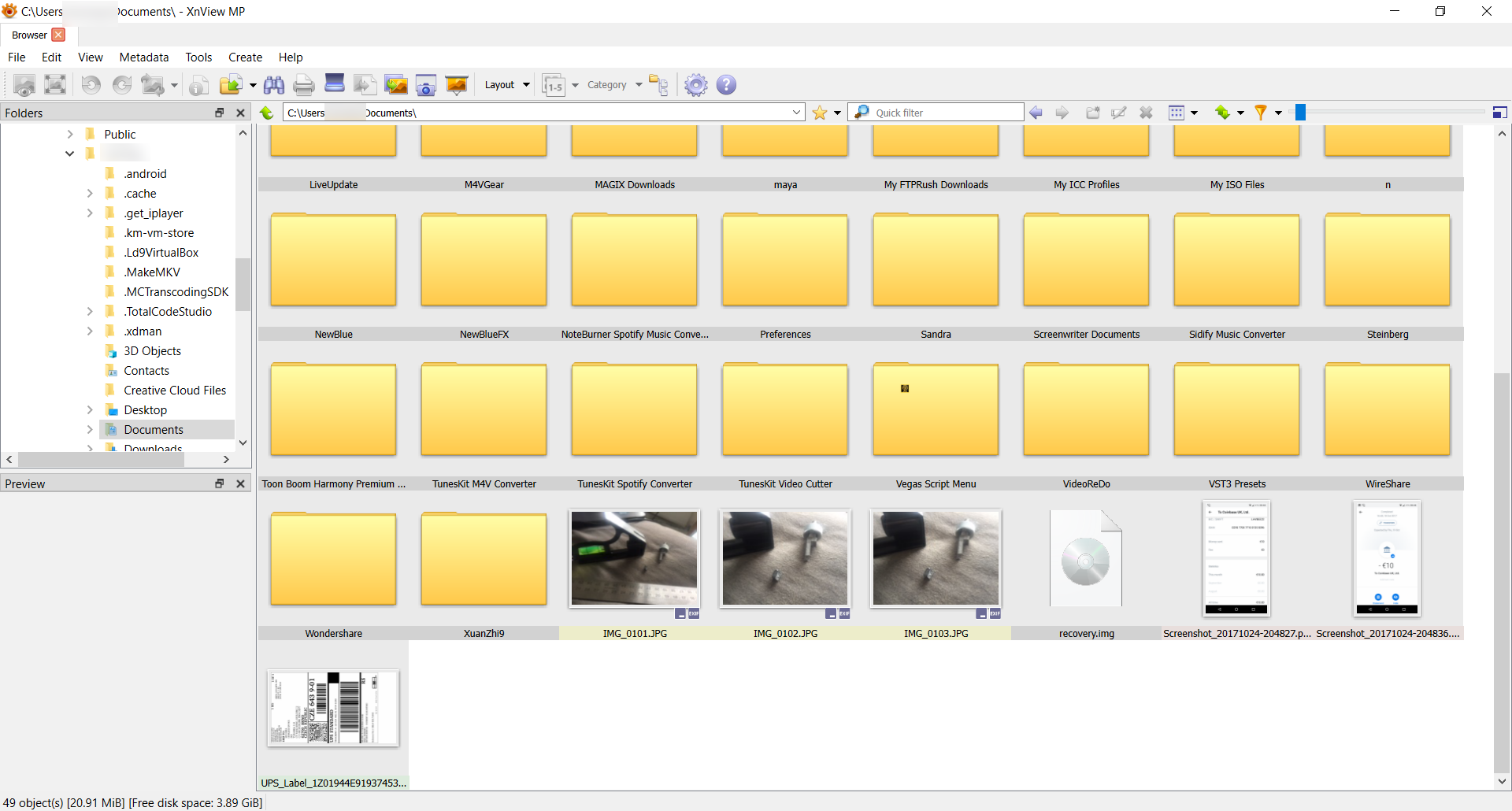The width and height of the screenshot is (1512, 811).
Task: Rotate image counter-clockwise using toolbar icon
Action: click(x=91, y=85)
